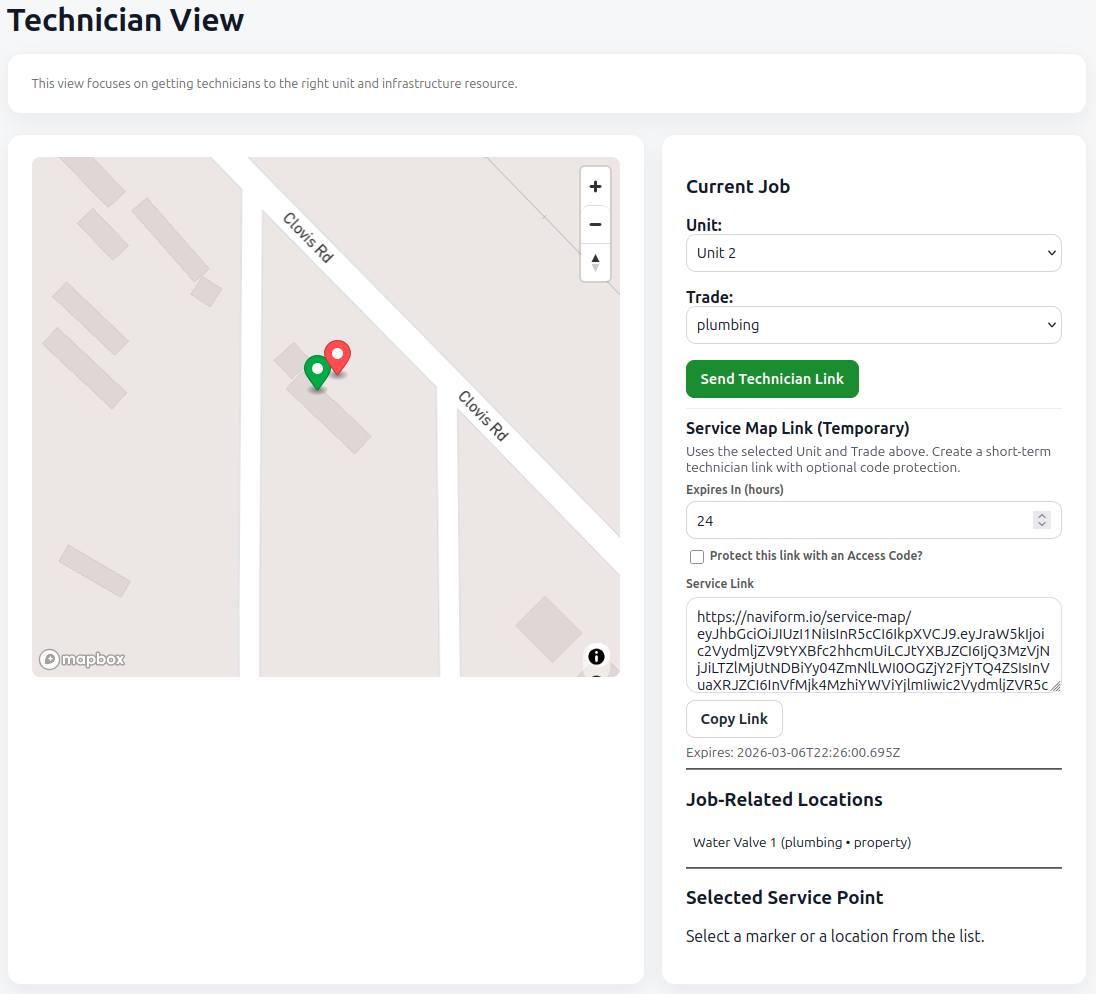Click the lower Clovis Rd label on map
Image resolution: width=1096 pixels, height=994 pixels.
click(483, 415)
